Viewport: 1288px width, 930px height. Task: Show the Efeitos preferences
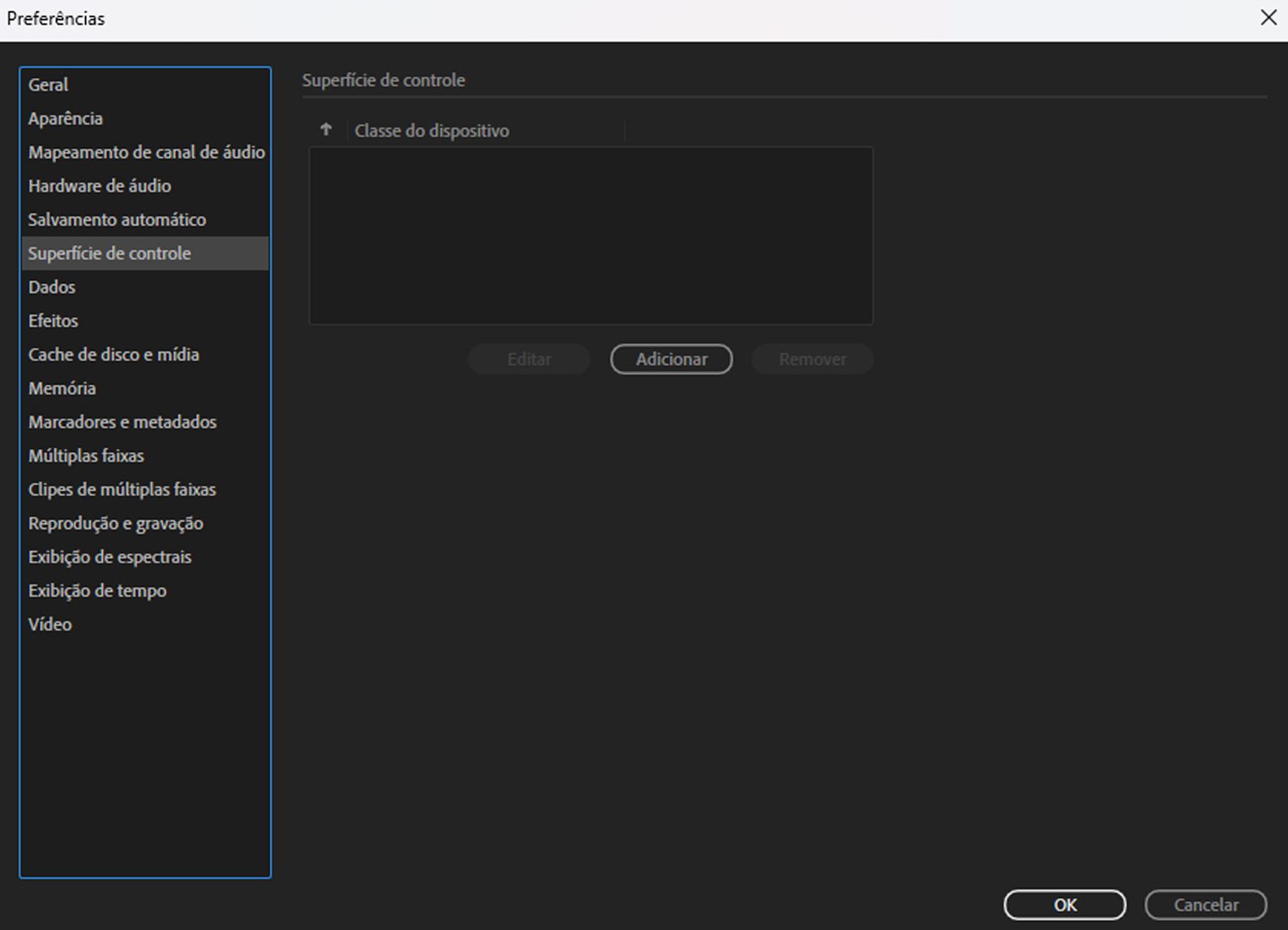pos(144,321)
